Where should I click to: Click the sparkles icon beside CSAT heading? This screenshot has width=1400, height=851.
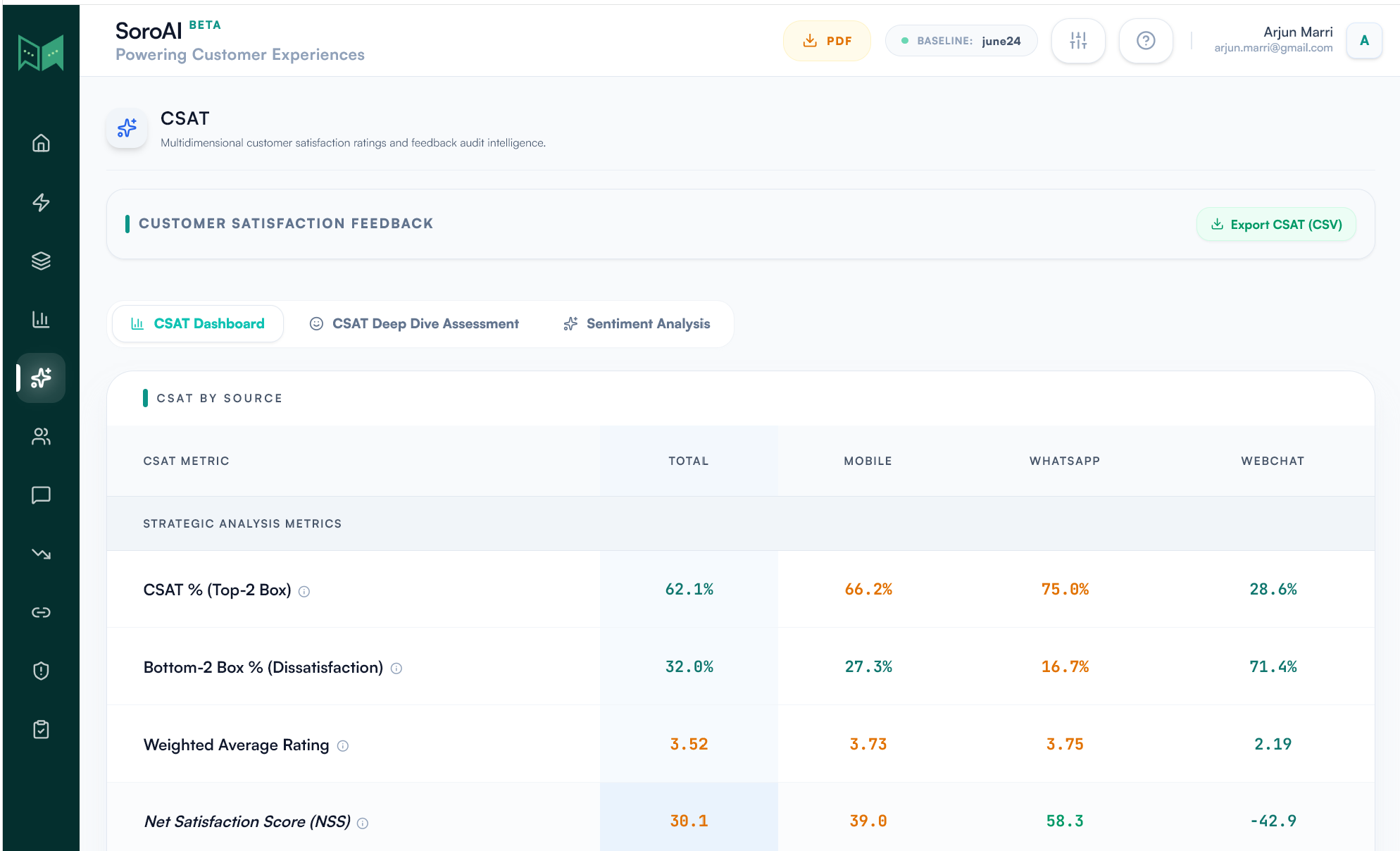127,128
